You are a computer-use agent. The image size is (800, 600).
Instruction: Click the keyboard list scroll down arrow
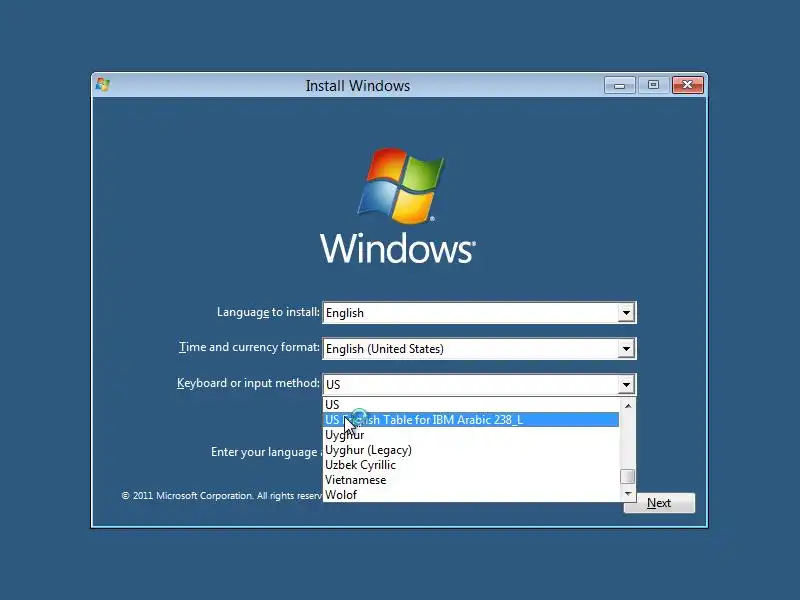pos(628,493)
